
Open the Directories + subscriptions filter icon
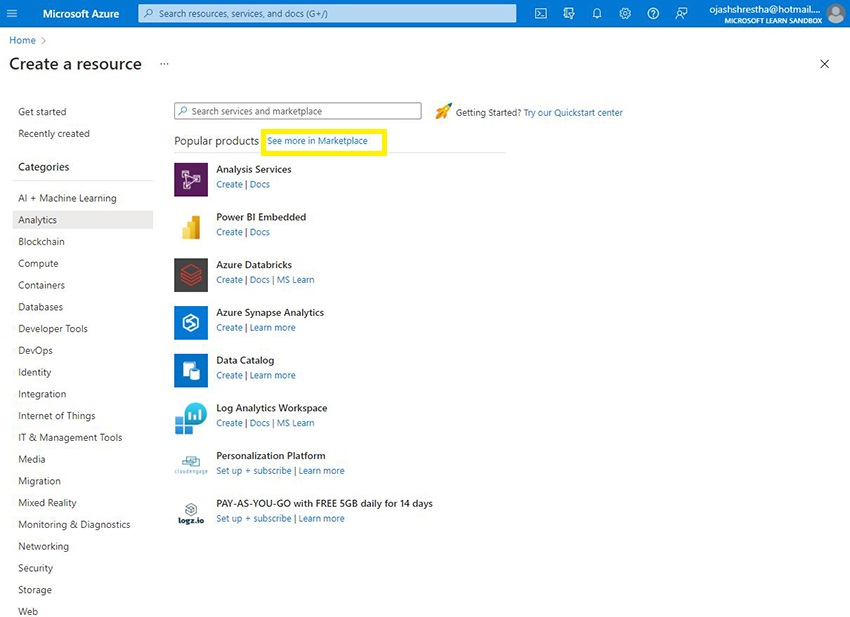[569, 14]
